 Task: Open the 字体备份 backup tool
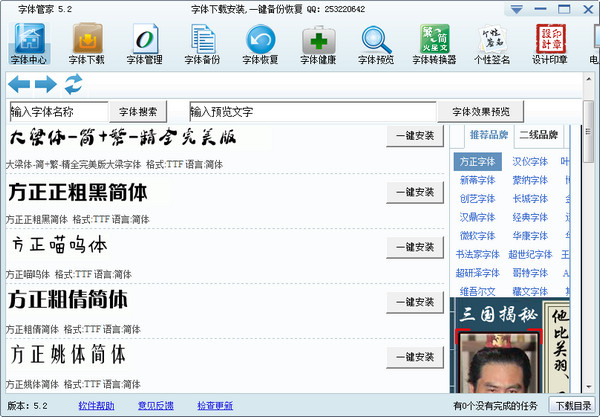(x=203, y=43)
